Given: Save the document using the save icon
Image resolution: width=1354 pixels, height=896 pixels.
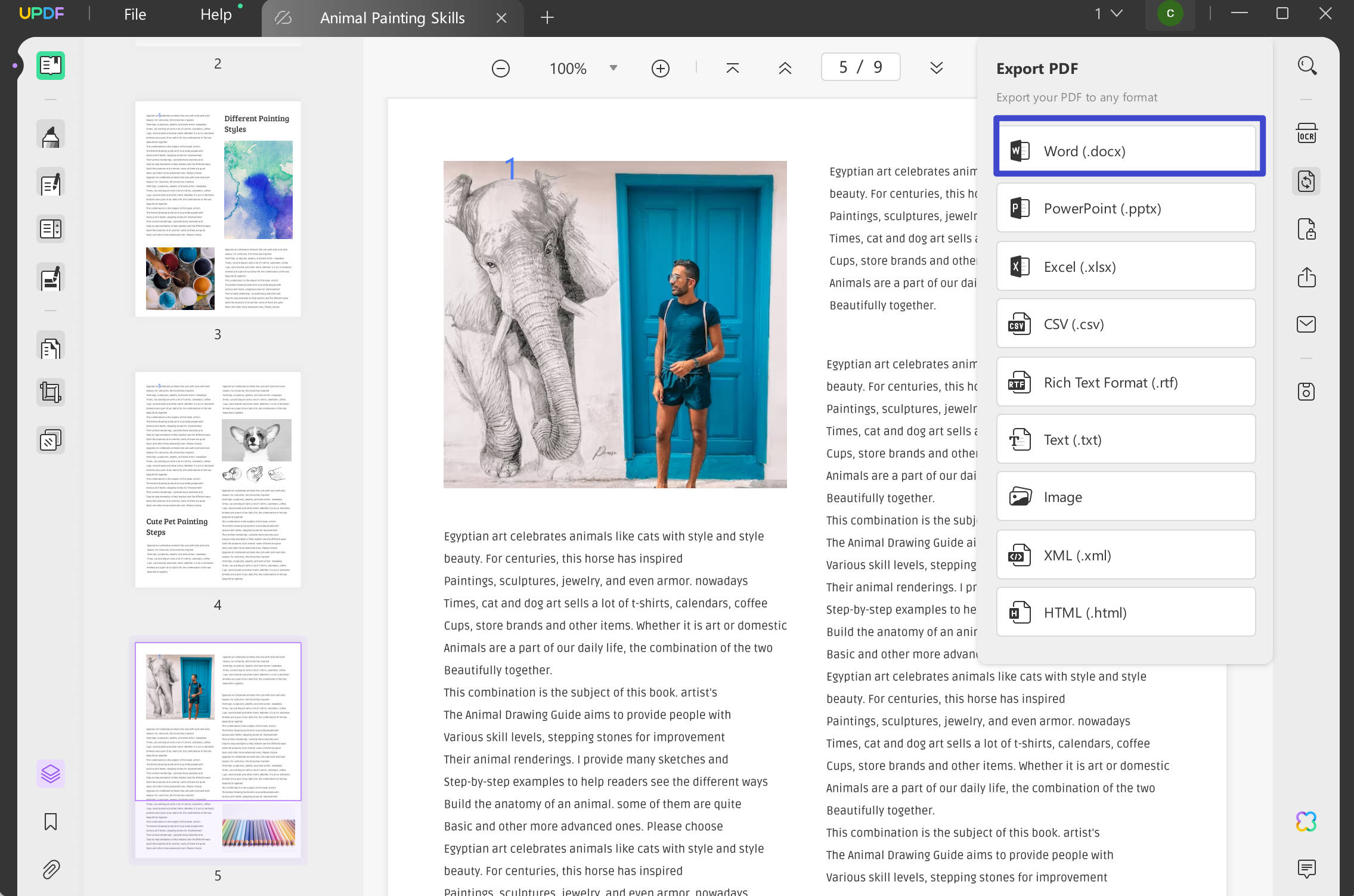Looking at the screenshot, I should click(1306, 391).
